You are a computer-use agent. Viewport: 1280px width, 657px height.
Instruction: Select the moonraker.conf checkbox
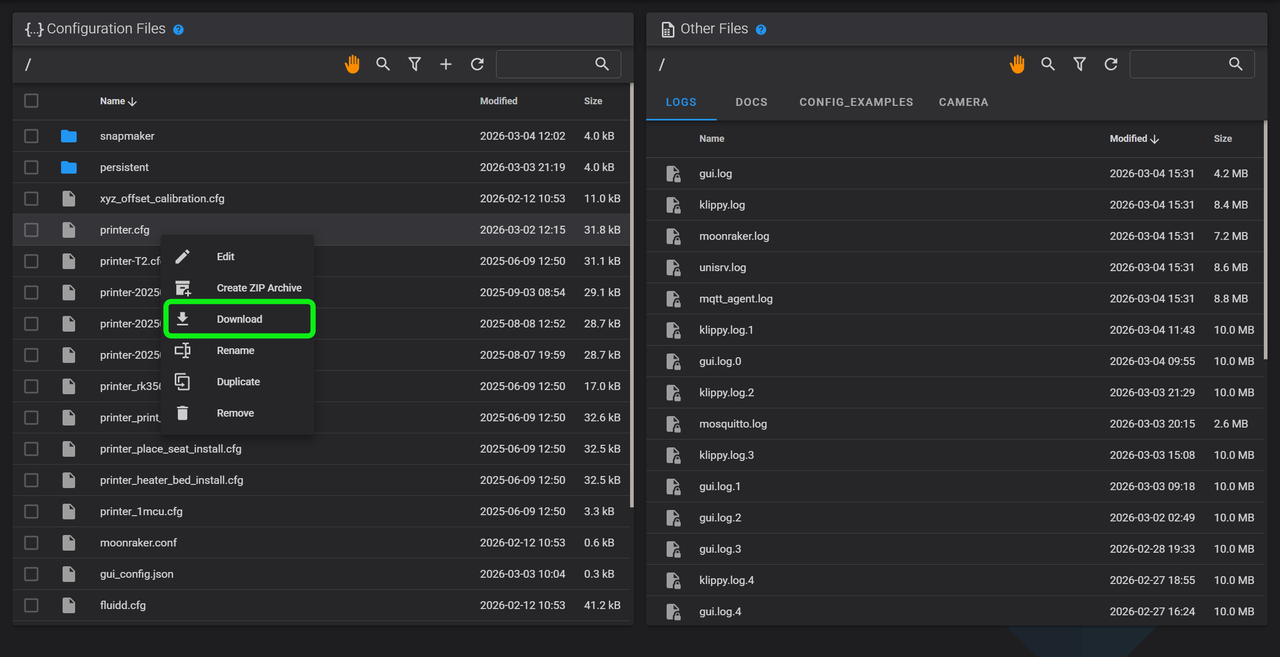[31, 543]
